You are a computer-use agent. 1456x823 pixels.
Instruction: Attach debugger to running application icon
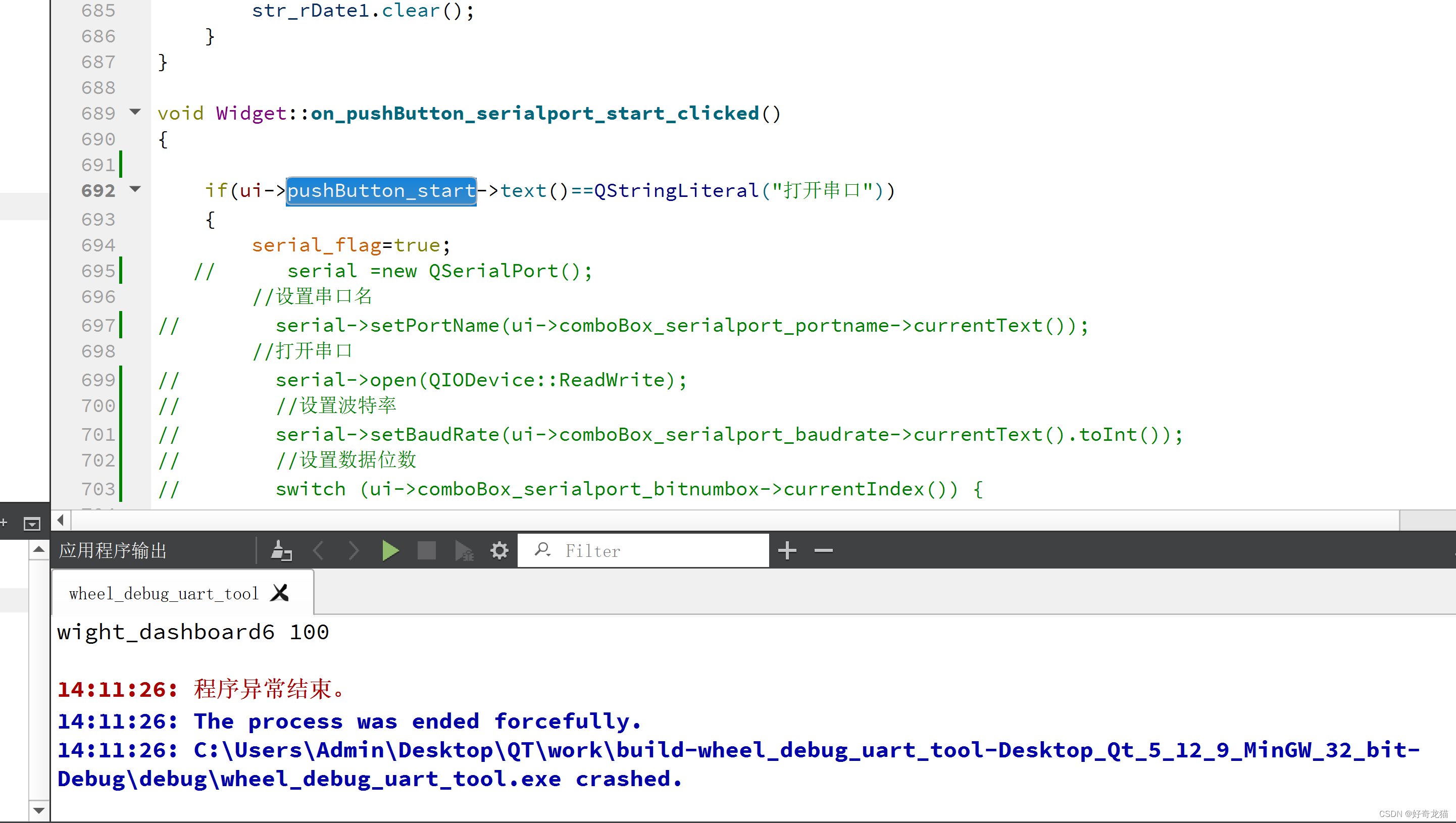pos(464,550)
